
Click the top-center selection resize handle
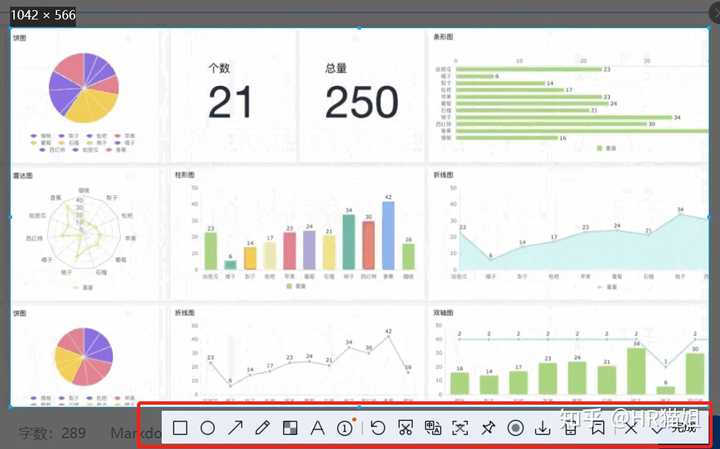pos(359,28)
